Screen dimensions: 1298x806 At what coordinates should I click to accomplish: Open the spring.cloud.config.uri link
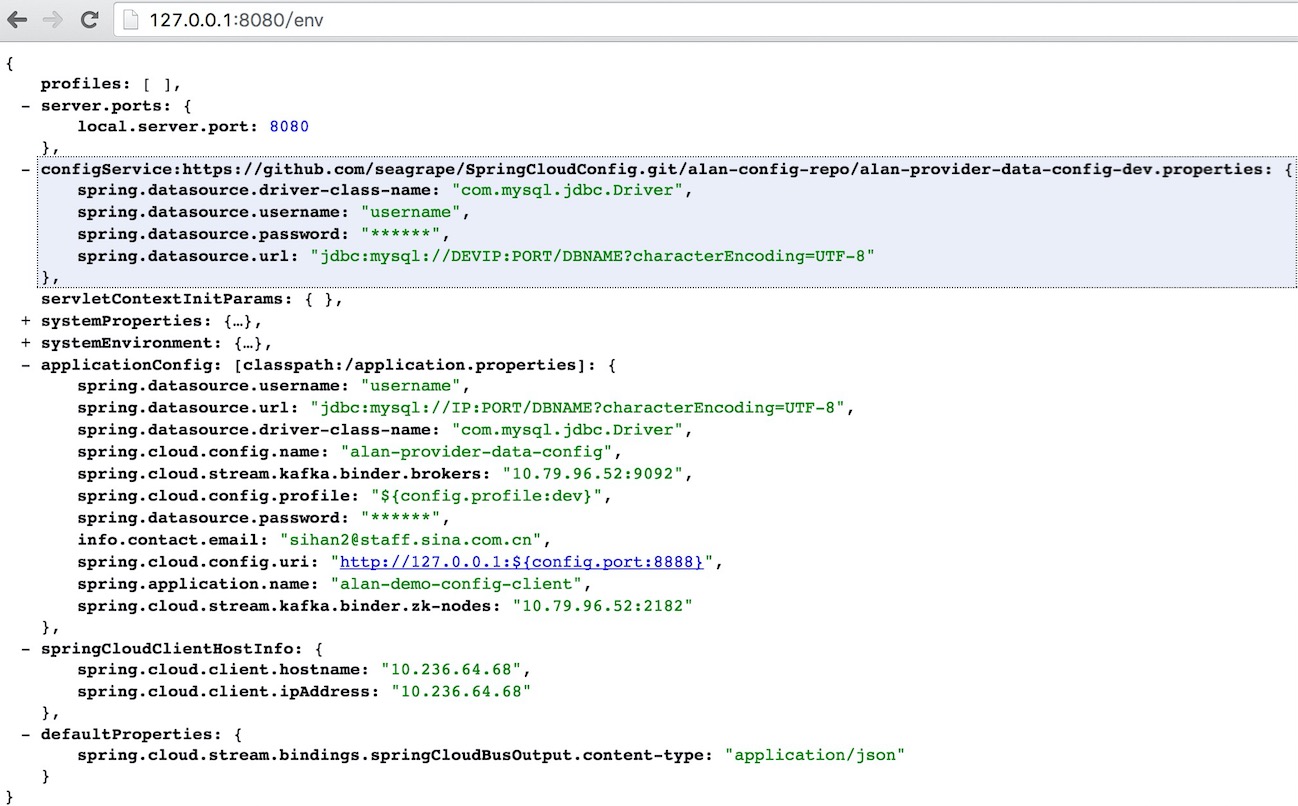point(523,562)
